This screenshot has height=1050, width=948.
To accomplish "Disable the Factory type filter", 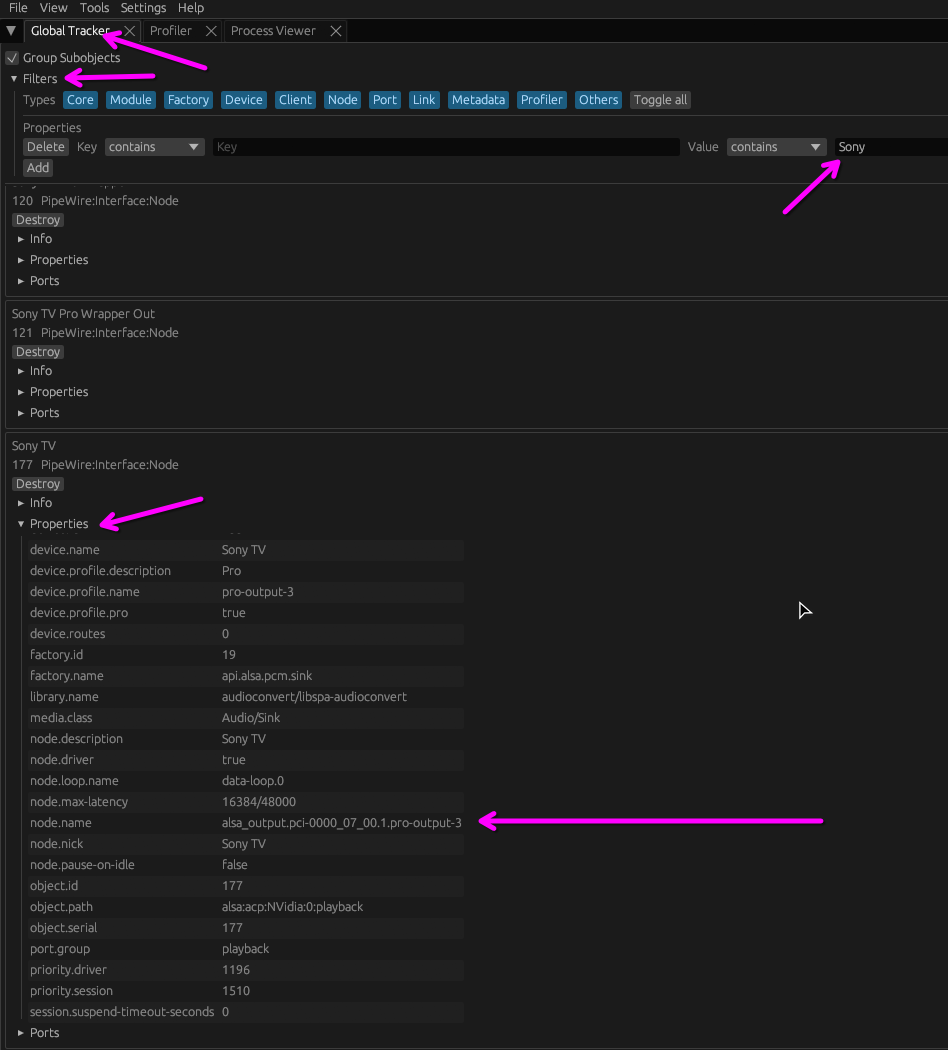I will [x=188, y=100].
